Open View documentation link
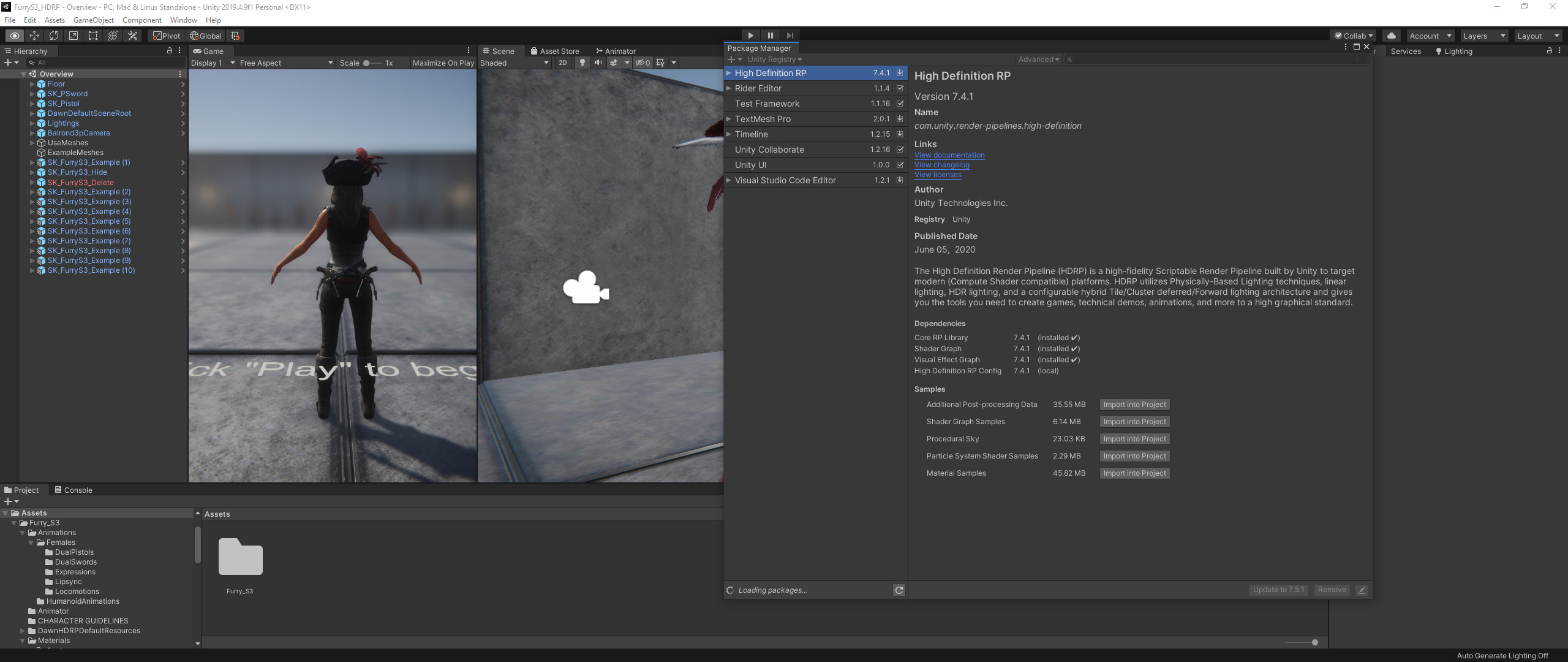 pos(949,155)
